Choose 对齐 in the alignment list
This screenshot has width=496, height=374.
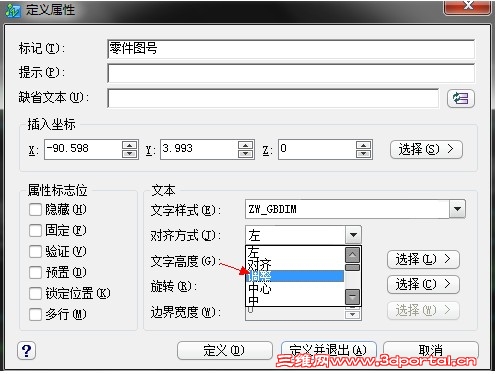pyautogui.click(x=295, y=264)
